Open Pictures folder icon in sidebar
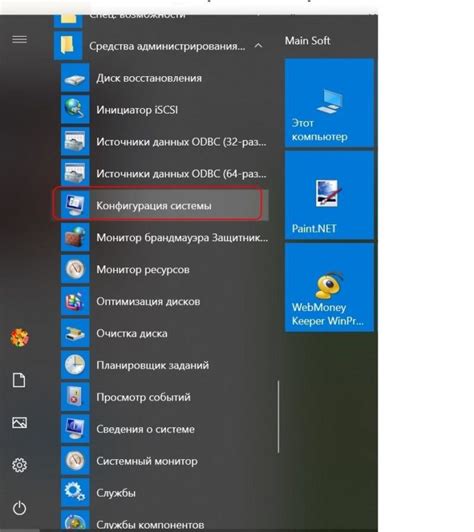The image size is (474, 532). click(19, 423)
